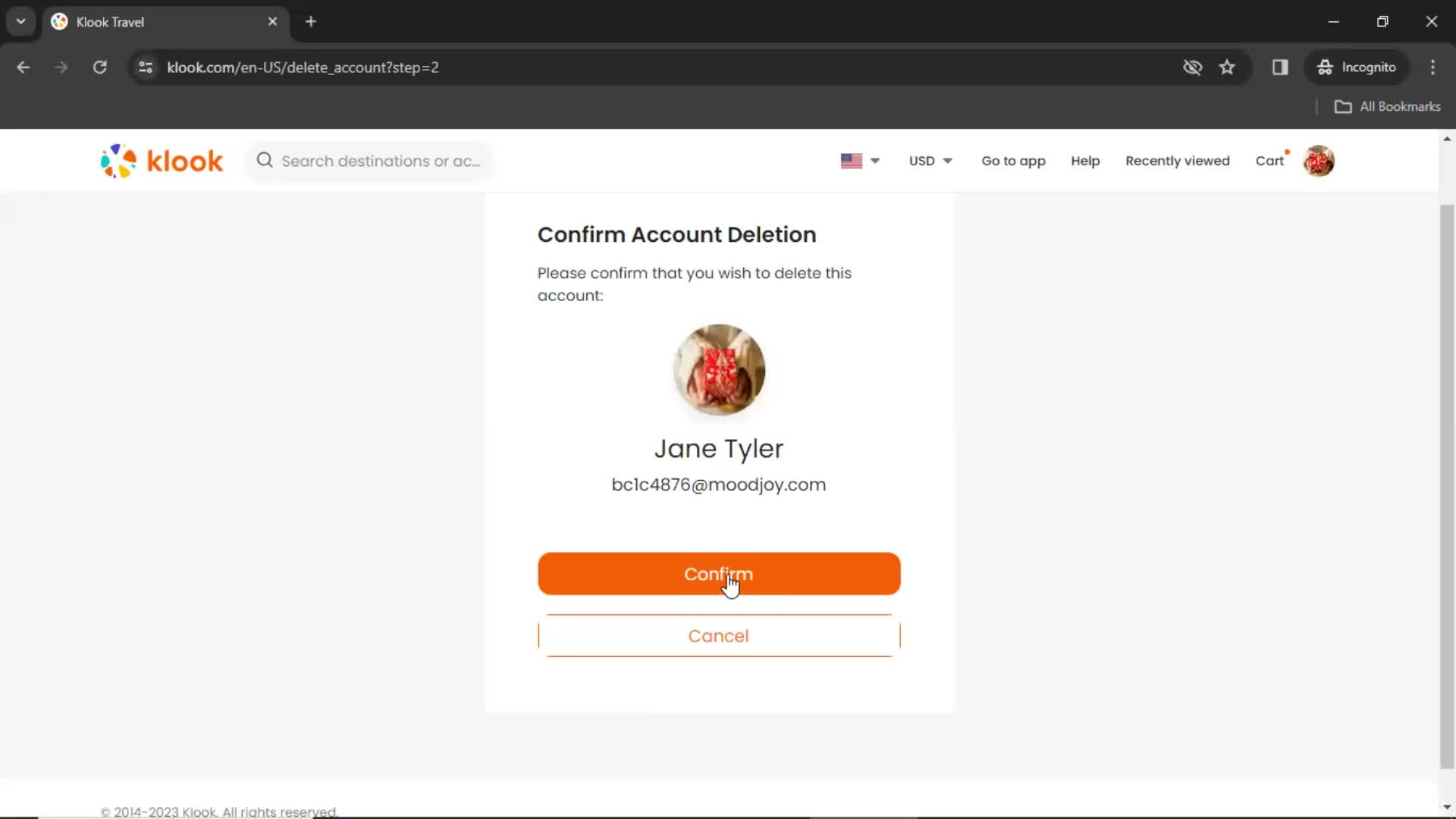The height and width of the screenshot is (819, 1456).
Task: Expand the language/region selector
Action: tap(857, 161)
